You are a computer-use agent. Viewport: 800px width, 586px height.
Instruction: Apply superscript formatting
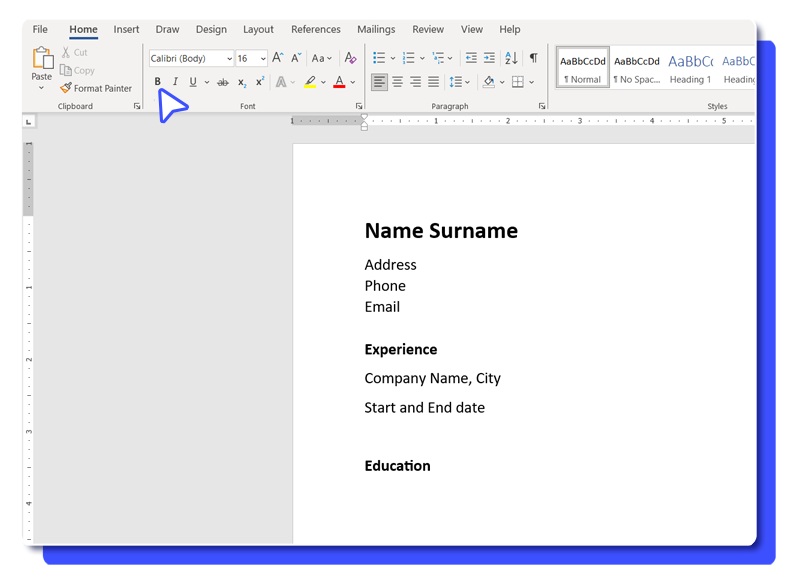point(260,82)
